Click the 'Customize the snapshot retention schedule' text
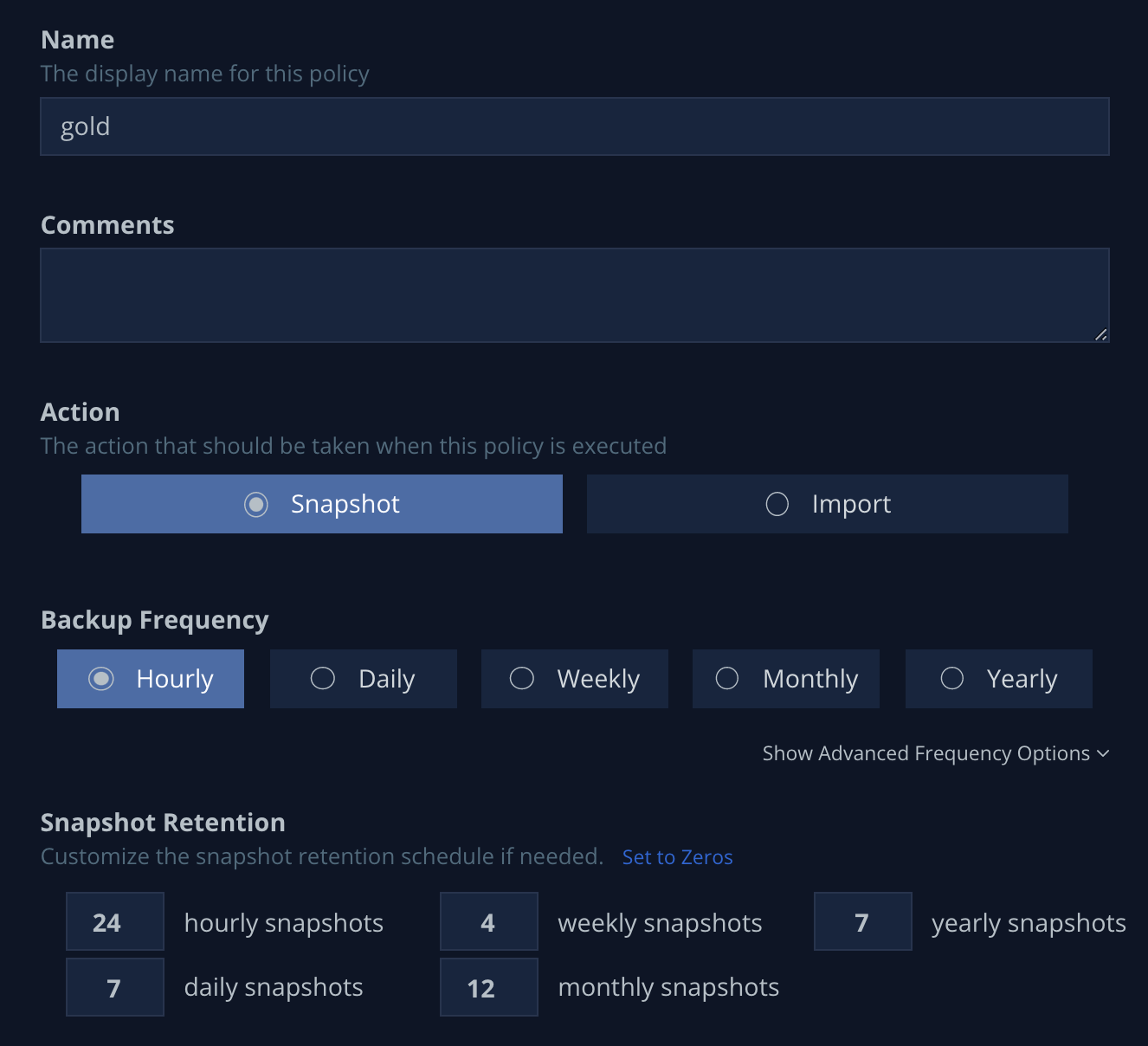Viewport: 1148px width, 1046px height. 322,856
